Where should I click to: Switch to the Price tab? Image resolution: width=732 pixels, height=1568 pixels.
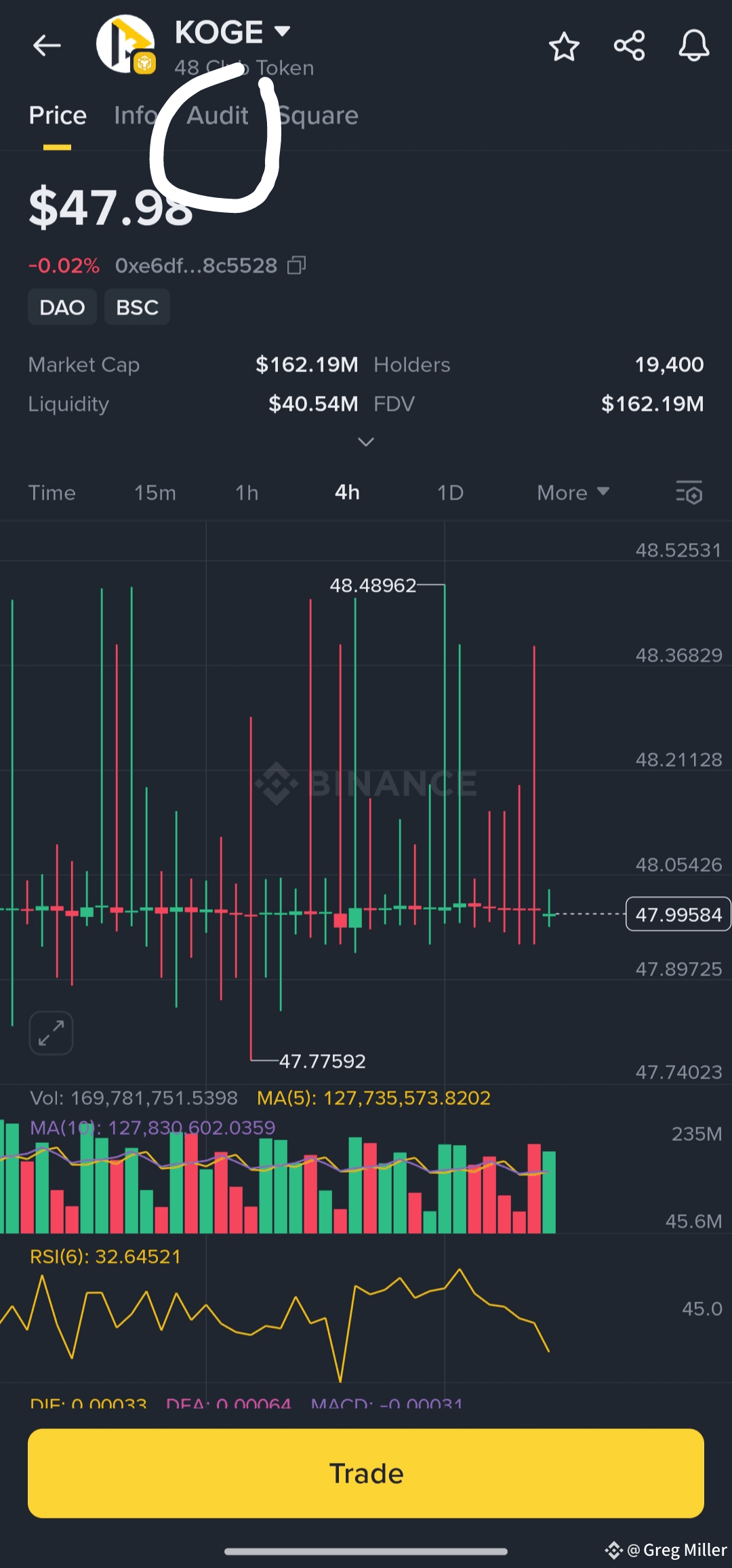58,116
